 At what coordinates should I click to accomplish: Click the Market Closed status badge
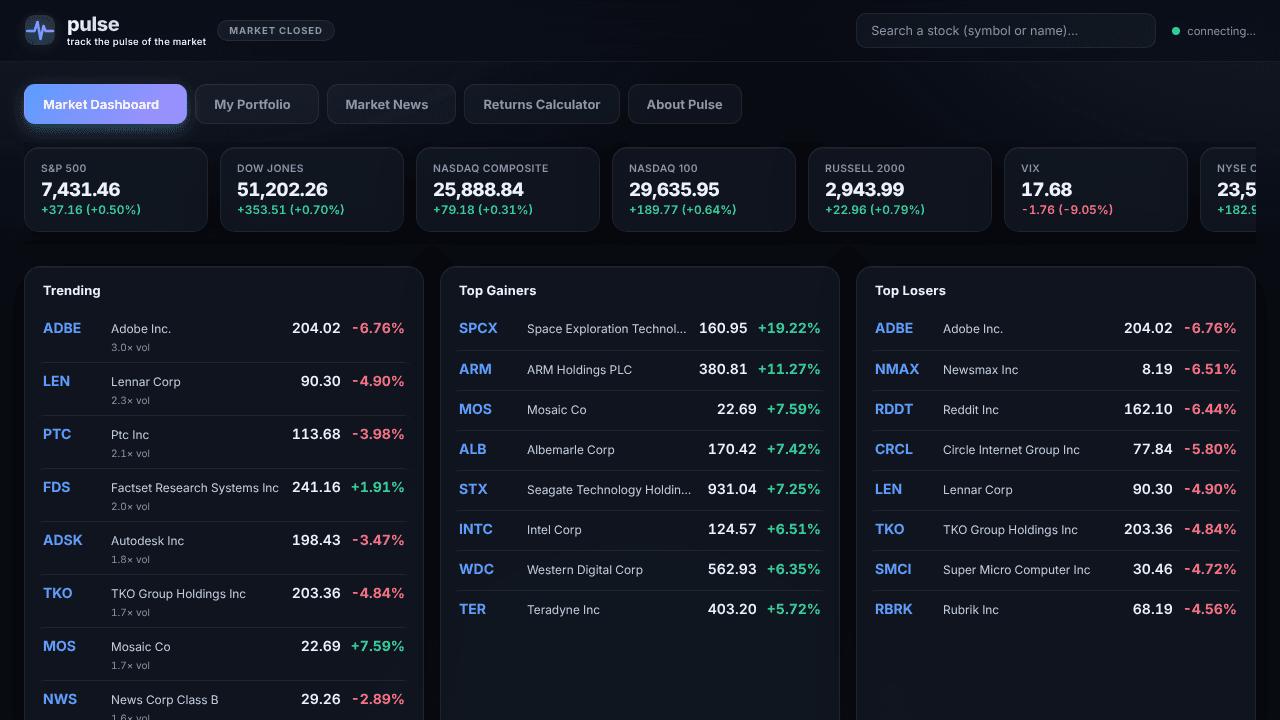tap(276, 31)
